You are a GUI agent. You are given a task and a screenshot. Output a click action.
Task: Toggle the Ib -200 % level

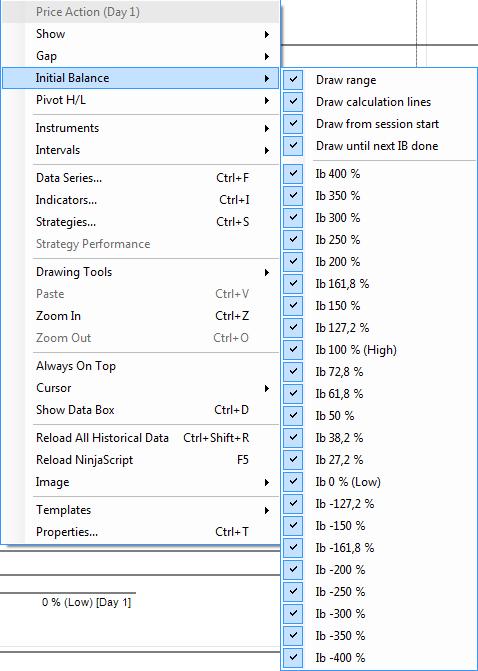click(x=379, y=570)
